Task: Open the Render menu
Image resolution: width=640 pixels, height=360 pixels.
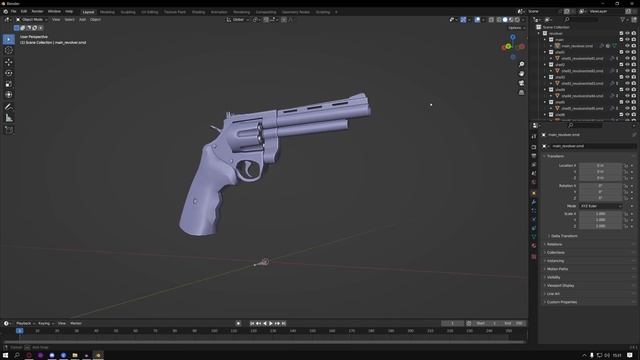Action: [x=37, y=11]
